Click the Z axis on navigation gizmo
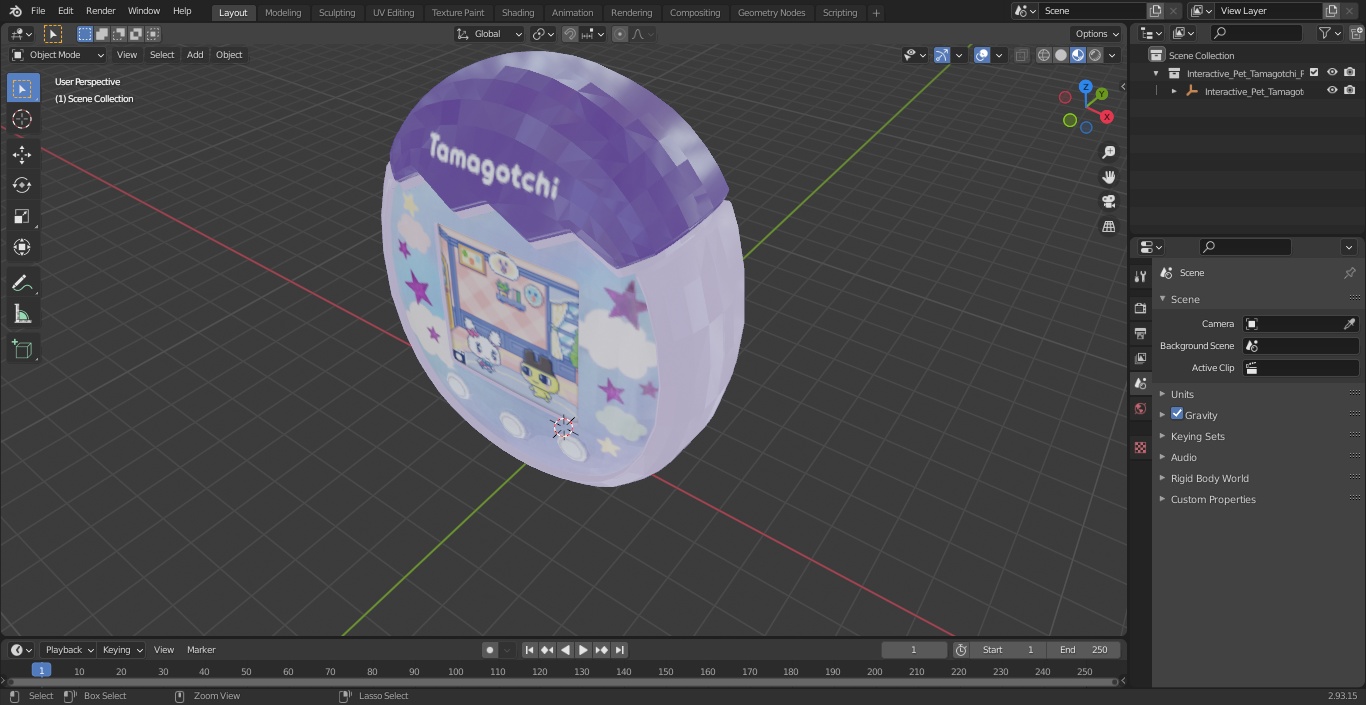The height and width of the screenshot is (705, 1366). 1086,87
